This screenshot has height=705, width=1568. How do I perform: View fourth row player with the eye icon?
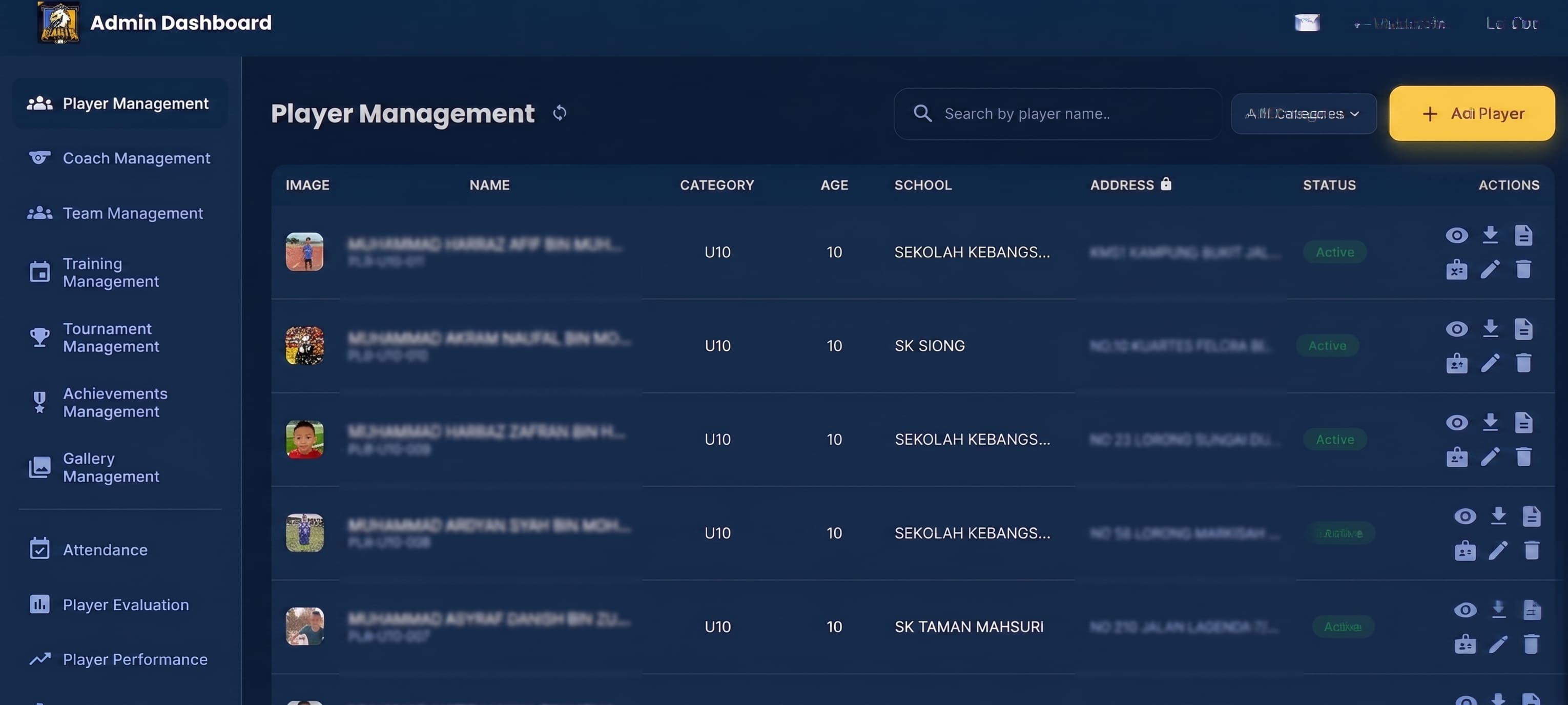click(x=1465, y=516)
